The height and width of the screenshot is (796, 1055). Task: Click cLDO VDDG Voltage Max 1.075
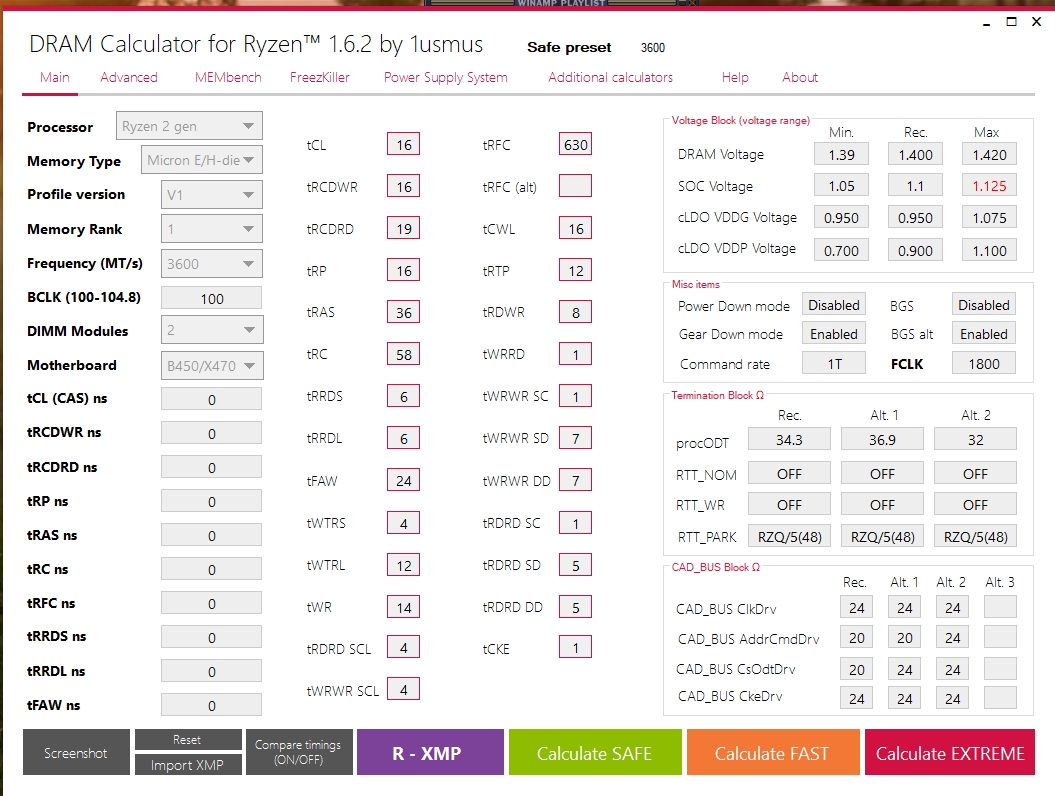click(x=989, y=217)
